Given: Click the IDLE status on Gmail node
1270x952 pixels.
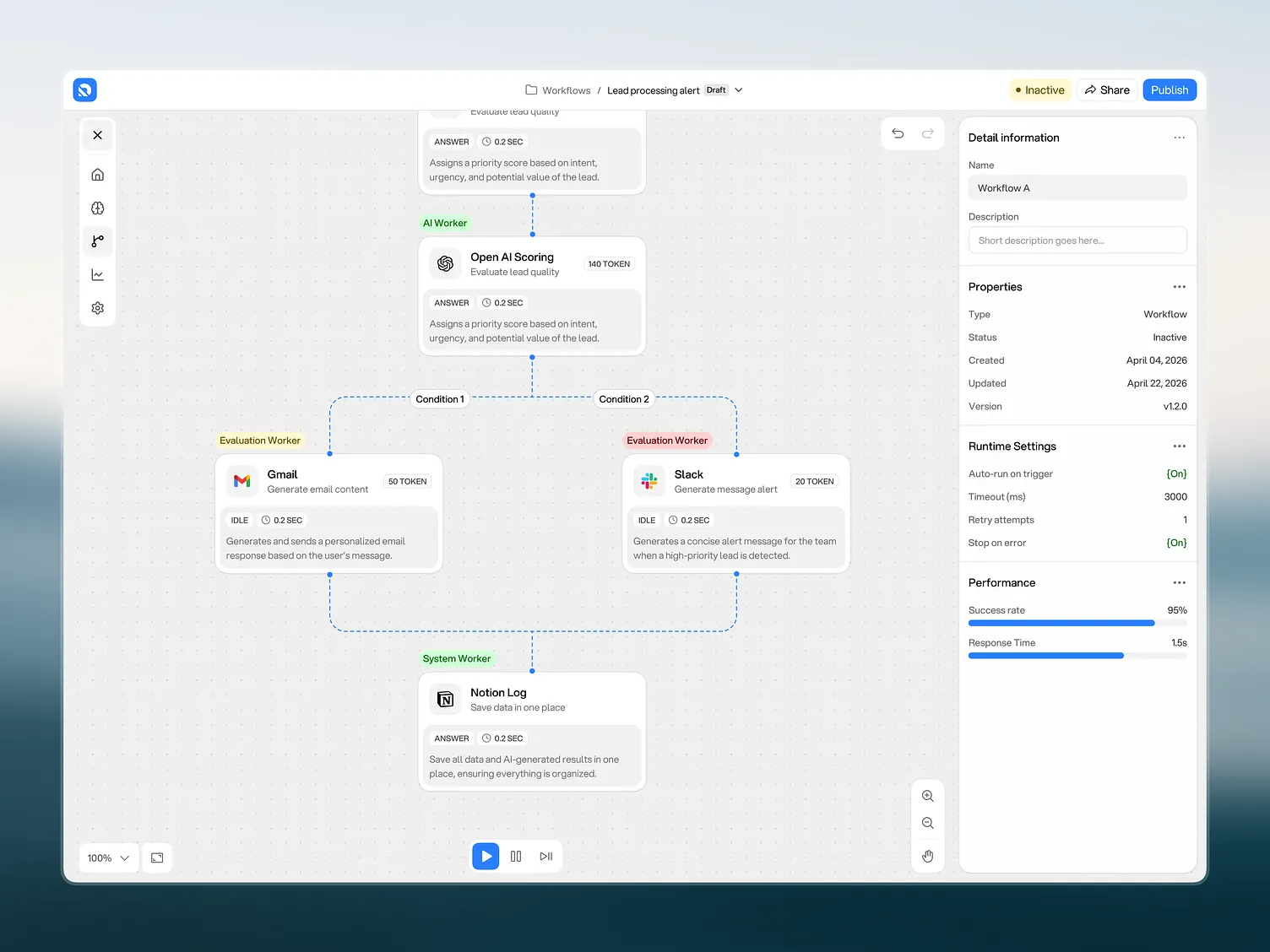Looking at the screenshot, I should pyautogui.click(x=240, y=521).
